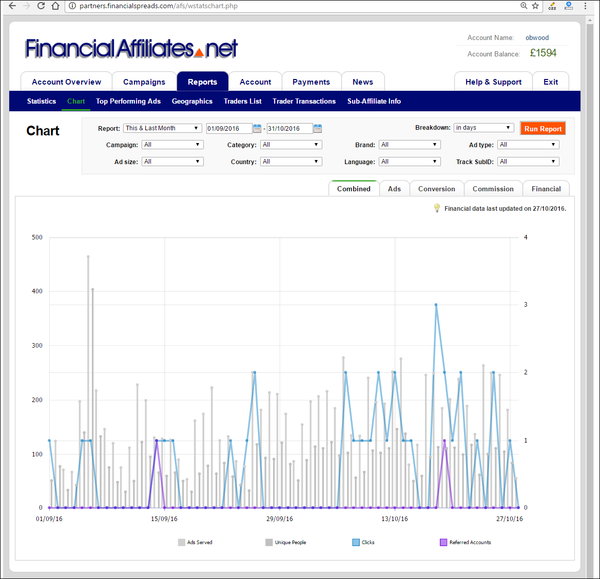Screen dimensions: 600x579
Task: Switch to the Conversion chart tab
Action: [x=436, y=188]
